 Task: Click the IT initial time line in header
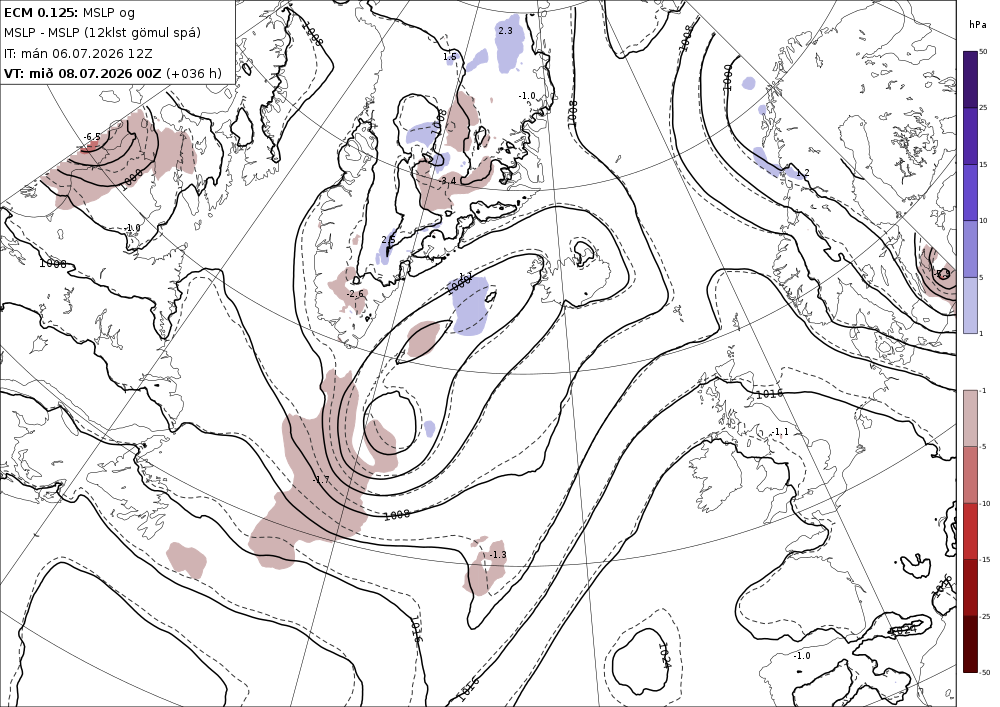[78, 53]
